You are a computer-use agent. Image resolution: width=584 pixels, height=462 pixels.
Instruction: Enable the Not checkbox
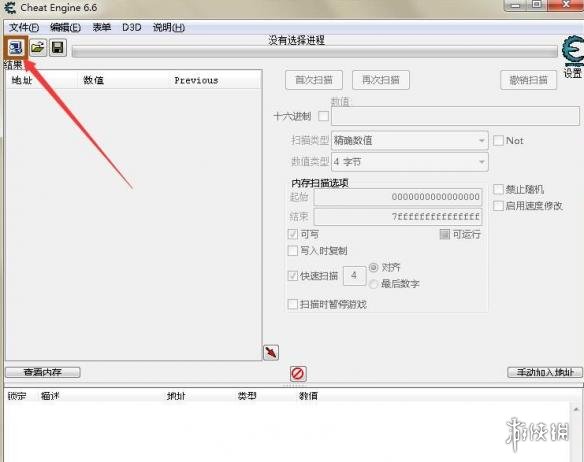click(498, 141)
